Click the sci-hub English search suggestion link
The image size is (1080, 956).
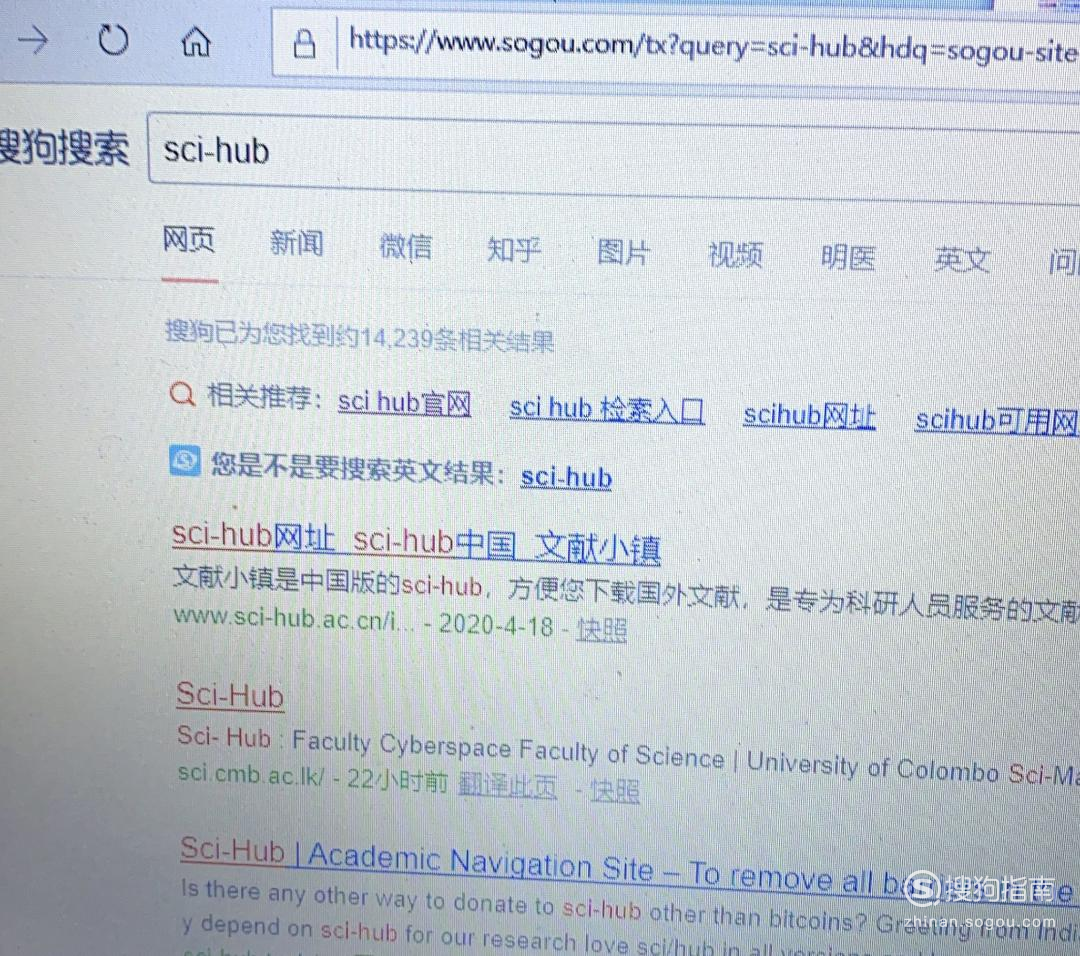pyautogui.click(x=565, y=477)
